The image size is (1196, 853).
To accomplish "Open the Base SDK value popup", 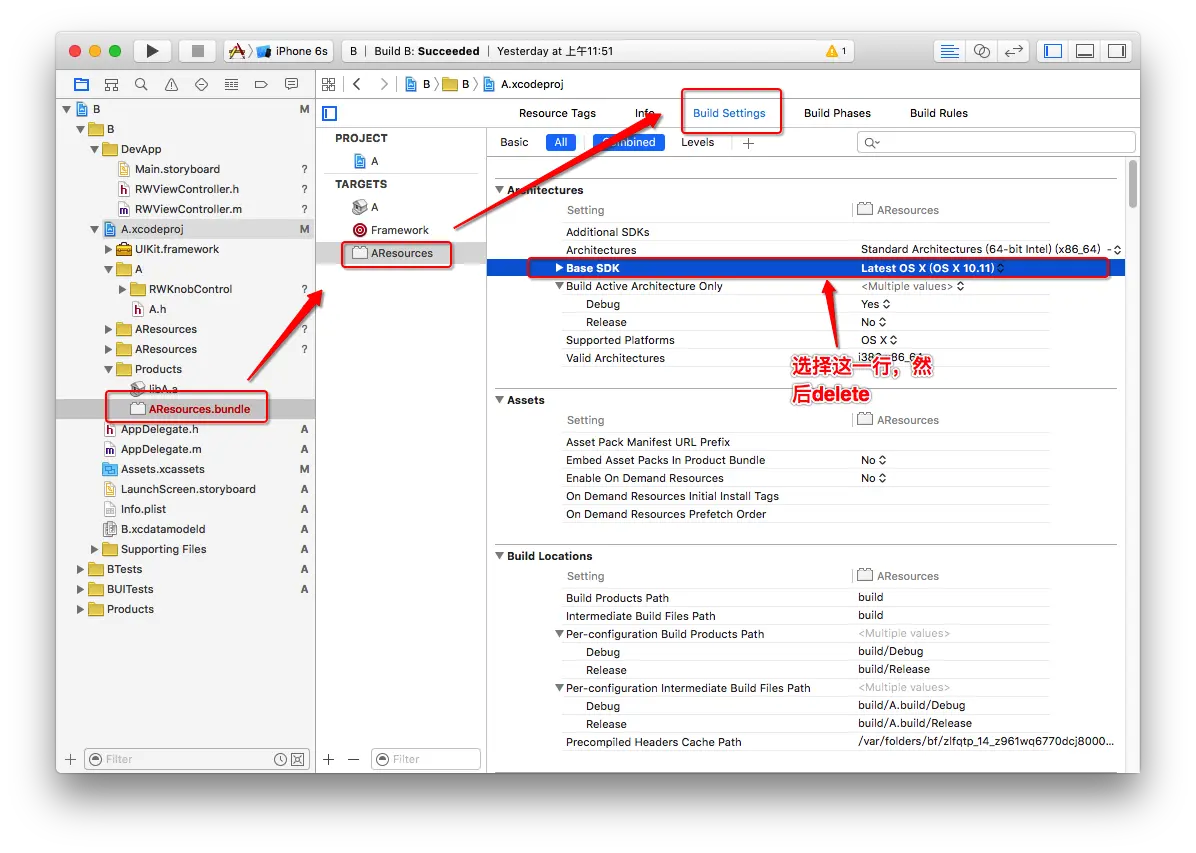I will [x=933, y=268].
